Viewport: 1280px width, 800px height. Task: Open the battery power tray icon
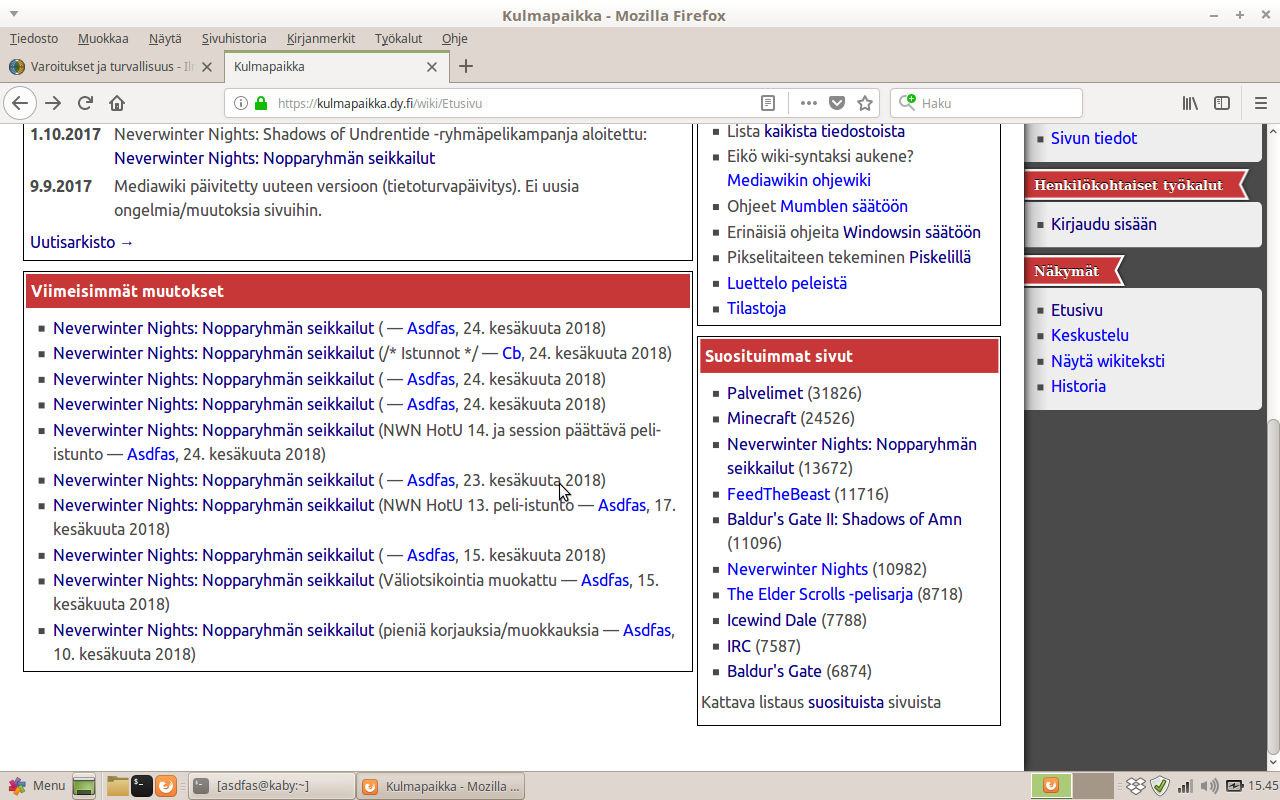(x=1234, y=786)
